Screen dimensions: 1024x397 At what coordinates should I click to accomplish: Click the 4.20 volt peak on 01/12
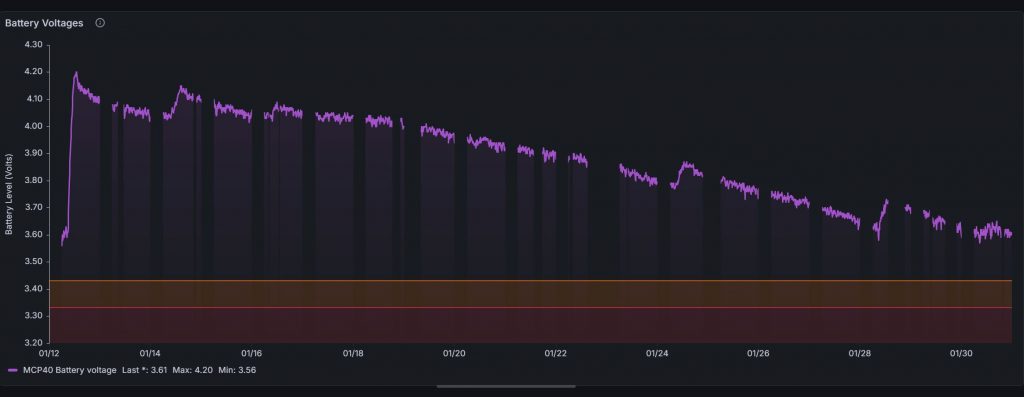point(76,73)
